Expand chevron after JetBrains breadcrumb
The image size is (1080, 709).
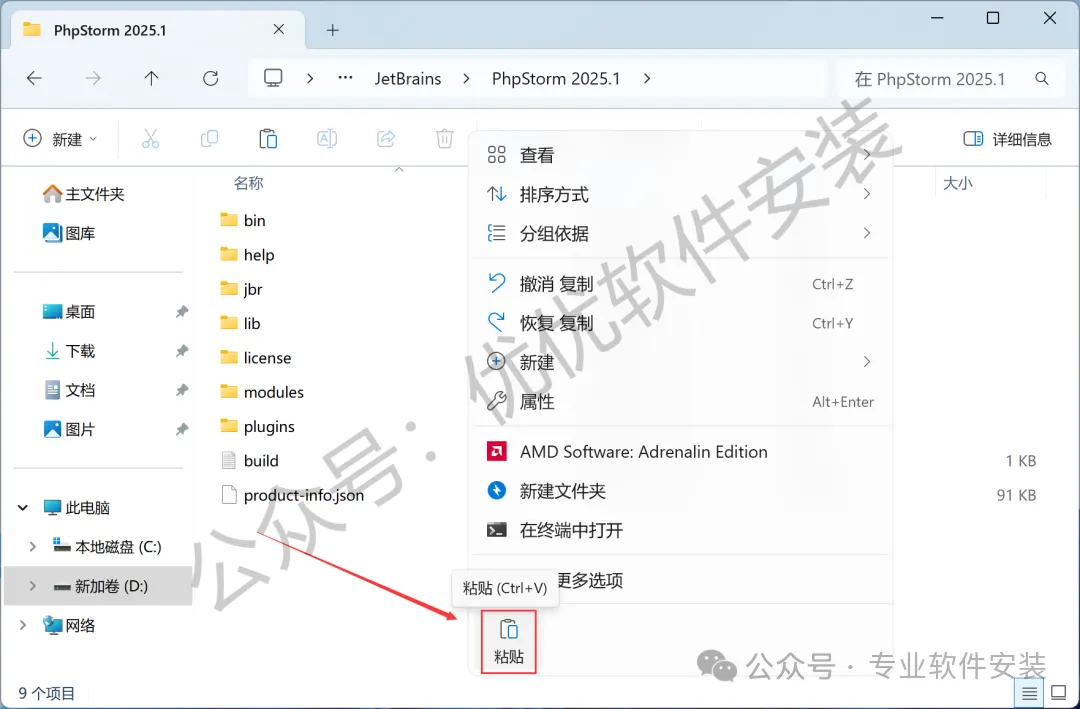click(x=466, y=79)
